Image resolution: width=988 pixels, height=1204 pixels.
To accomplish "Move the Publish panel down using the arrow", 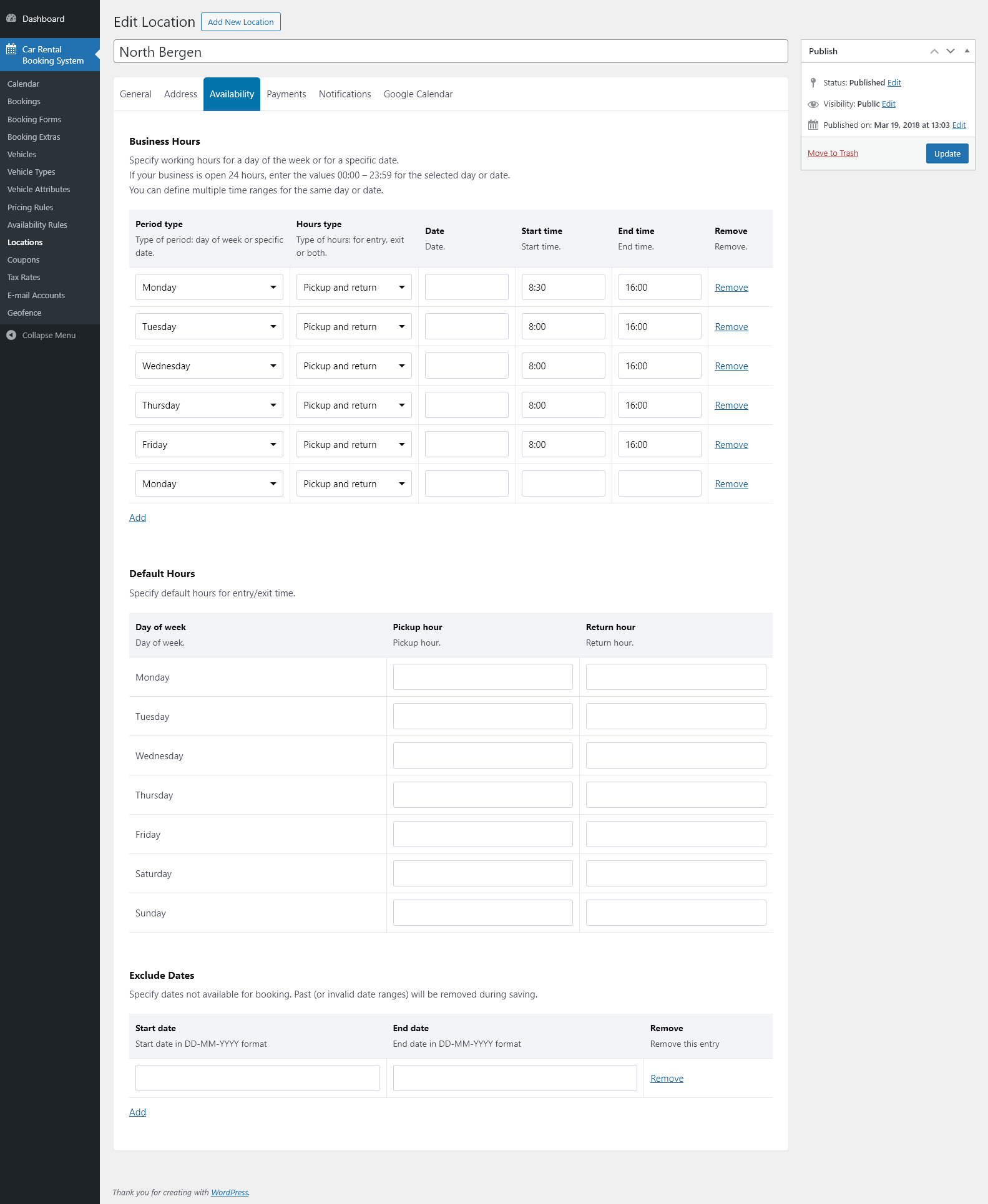I will tap(951, 51).
